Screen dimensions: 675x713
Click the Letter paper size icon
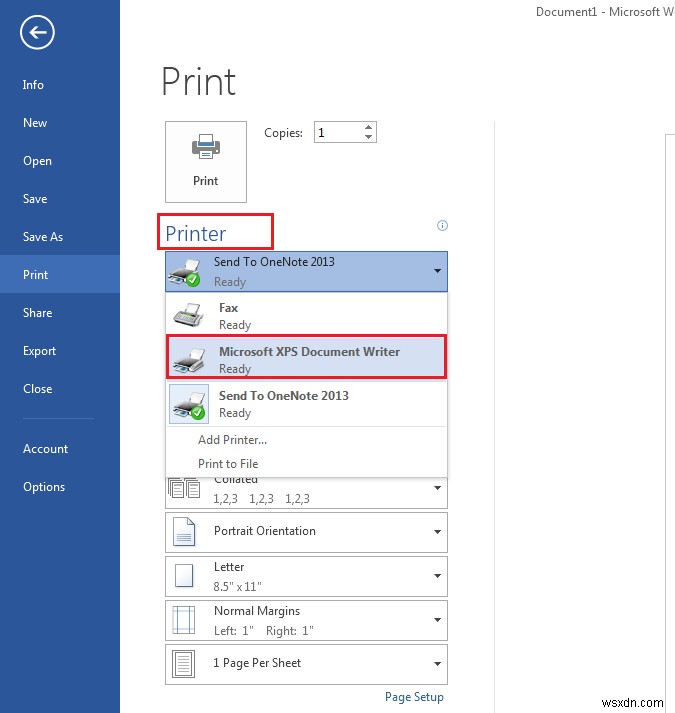pyautogui.click(x=184, y=576)
